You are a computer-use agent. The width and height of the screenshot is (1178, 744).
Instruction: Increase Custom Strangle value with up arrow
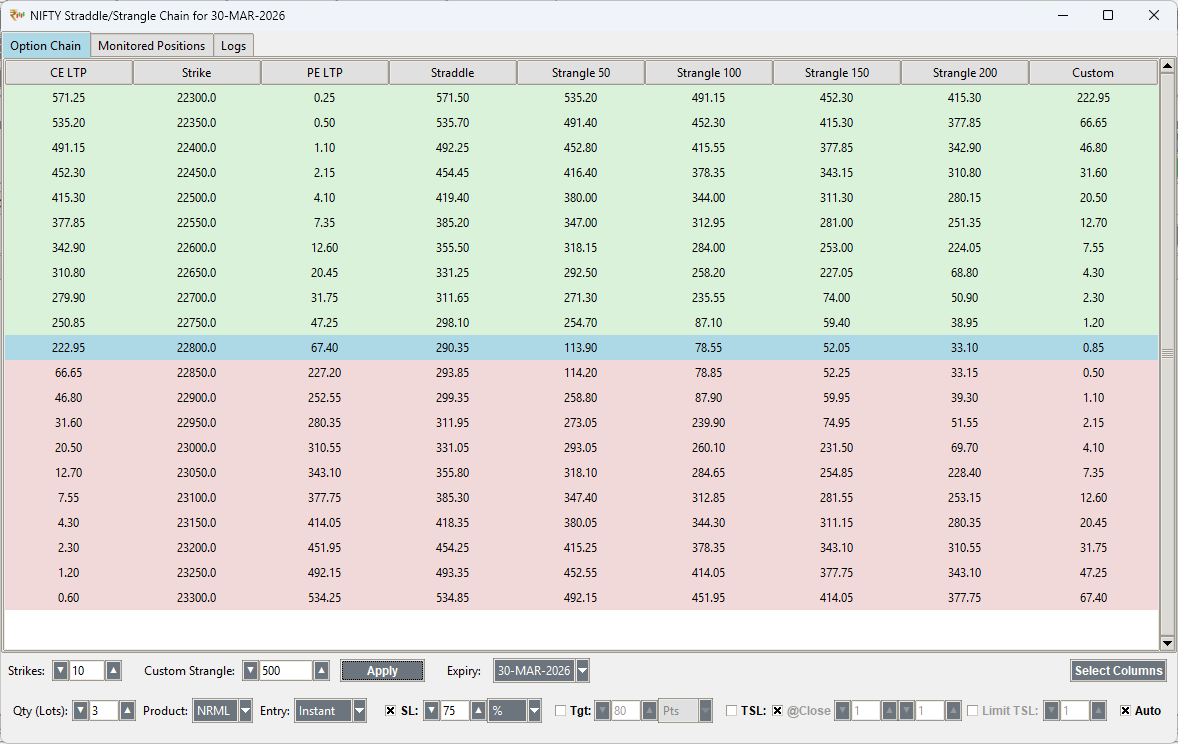pyautogui.click(x=321, y=671)
